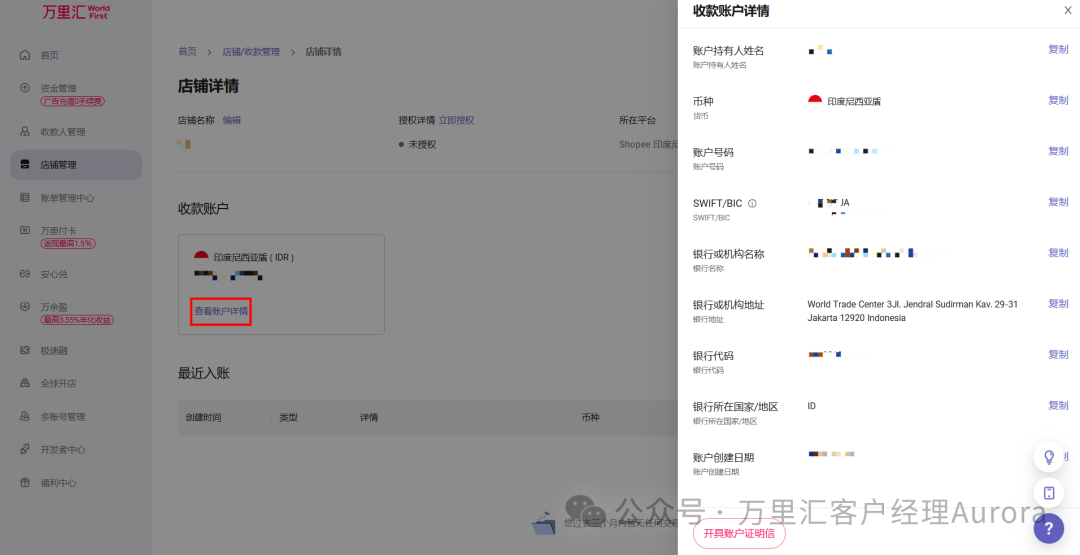Image resolution: width=1080 pixels, height=555 pixels.
Task: Click the 收款人管理 sidebar icon
Action: coord(25,132)
